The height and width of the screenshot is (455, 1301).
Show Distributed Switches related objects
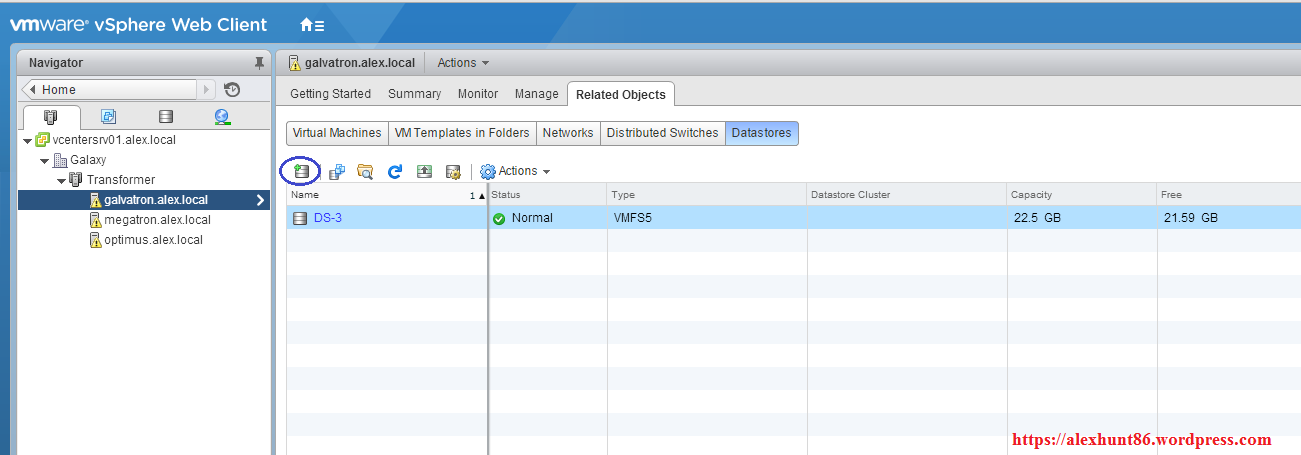click(662, 133)
